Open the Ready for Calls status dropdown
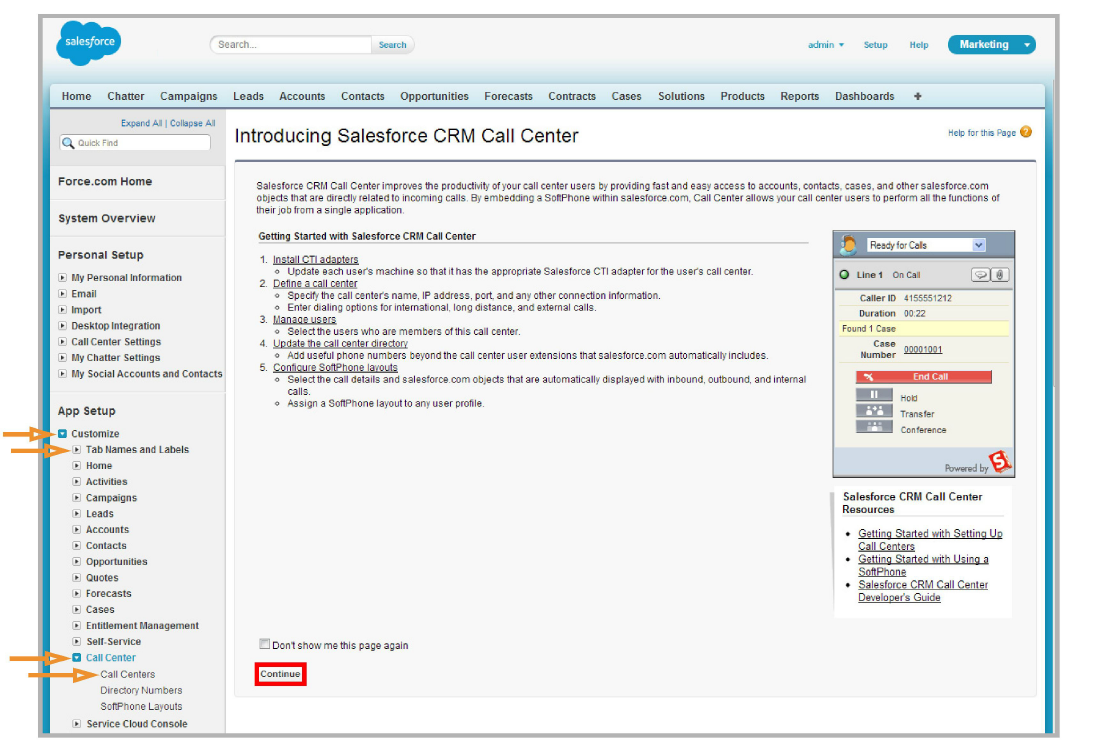This screenshot has height=755, width=1097. 978,245
